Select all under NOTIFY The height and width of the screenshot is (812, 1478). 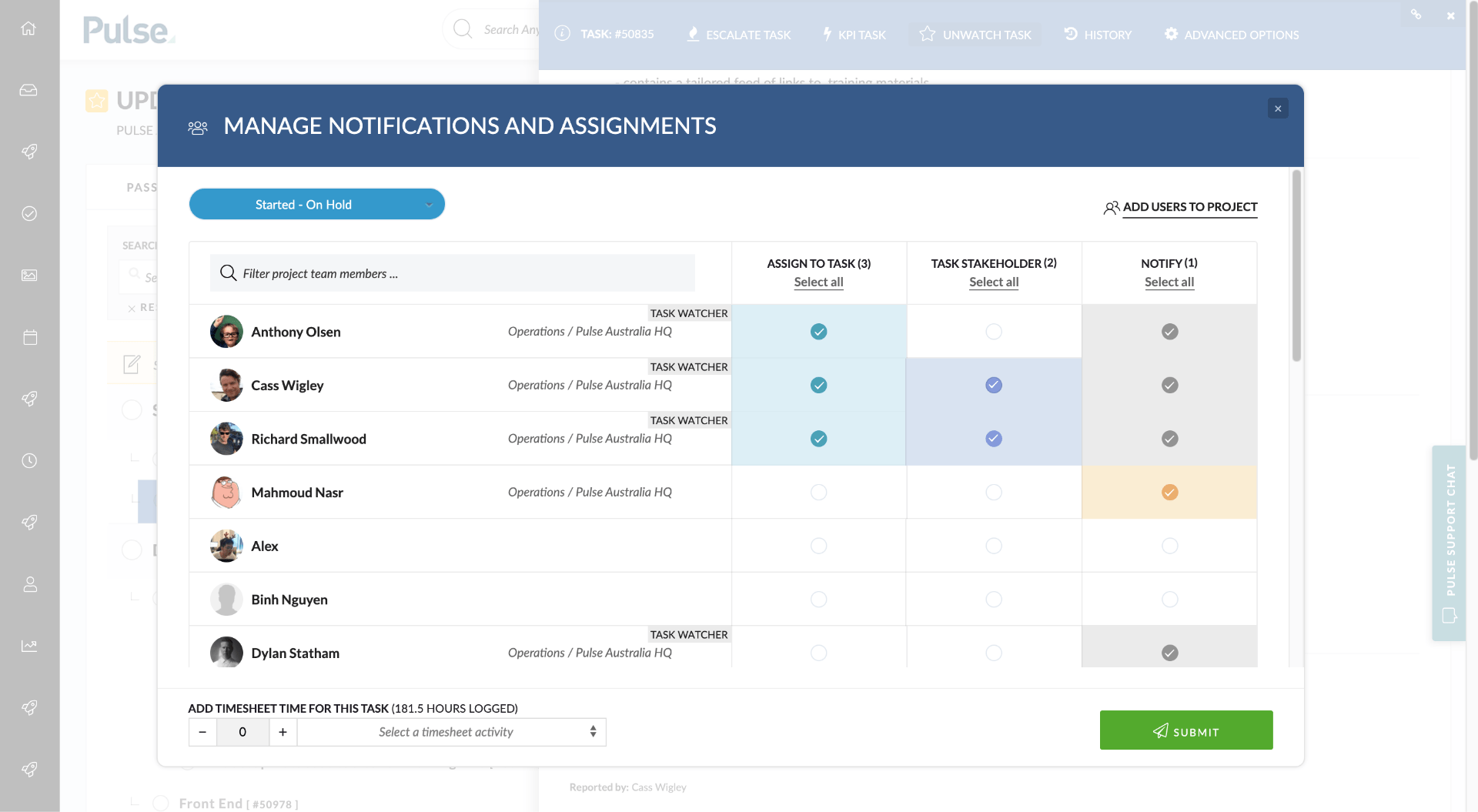point(1169,282)
